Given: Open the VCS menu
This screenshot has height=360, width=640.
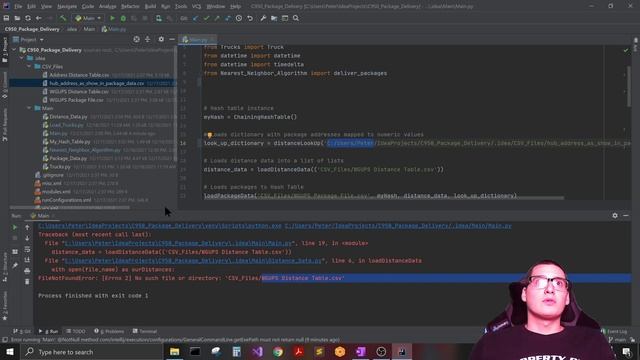Looking at the screenshot, I should pyautogui.click(x=196, y=7).
